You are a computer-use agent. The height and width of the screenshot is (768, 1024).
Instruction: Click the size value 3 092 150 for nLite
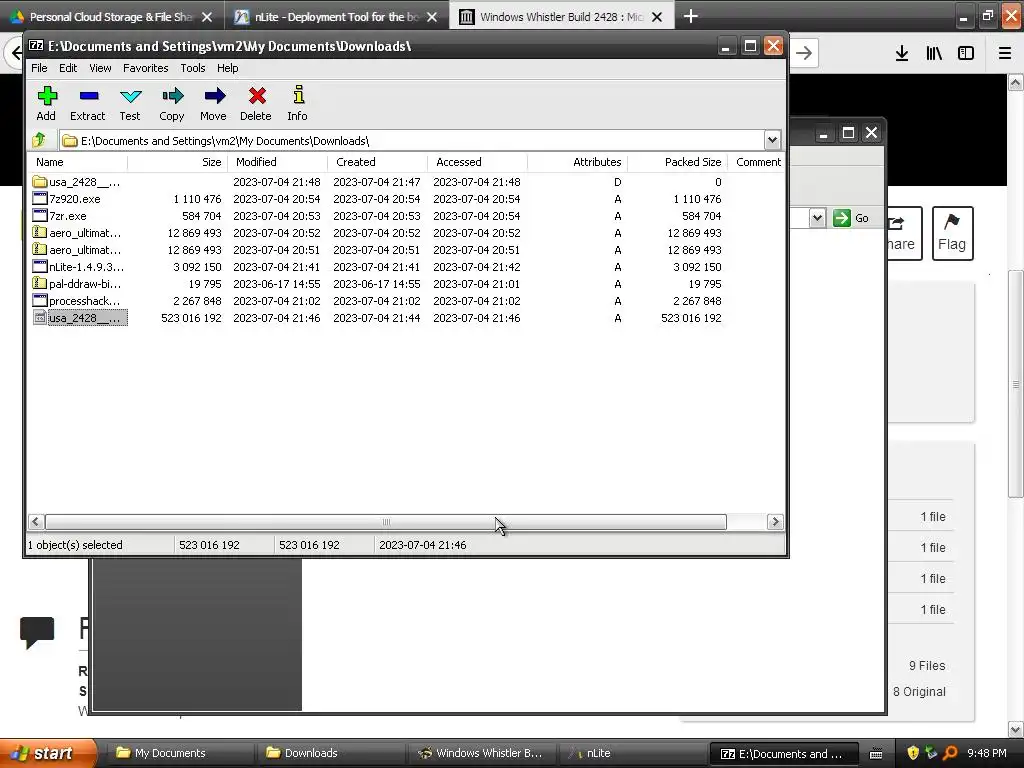point(197,267)
